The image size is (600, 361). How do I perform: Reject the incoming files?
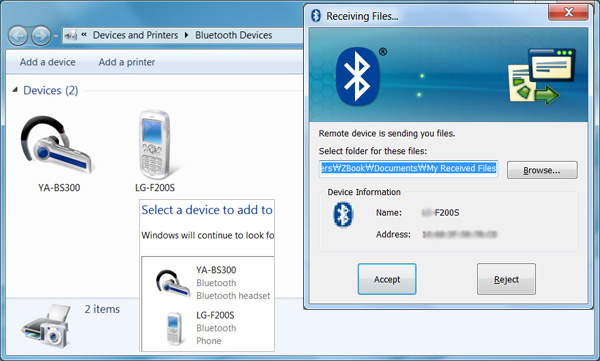click(x=506, y=279)
